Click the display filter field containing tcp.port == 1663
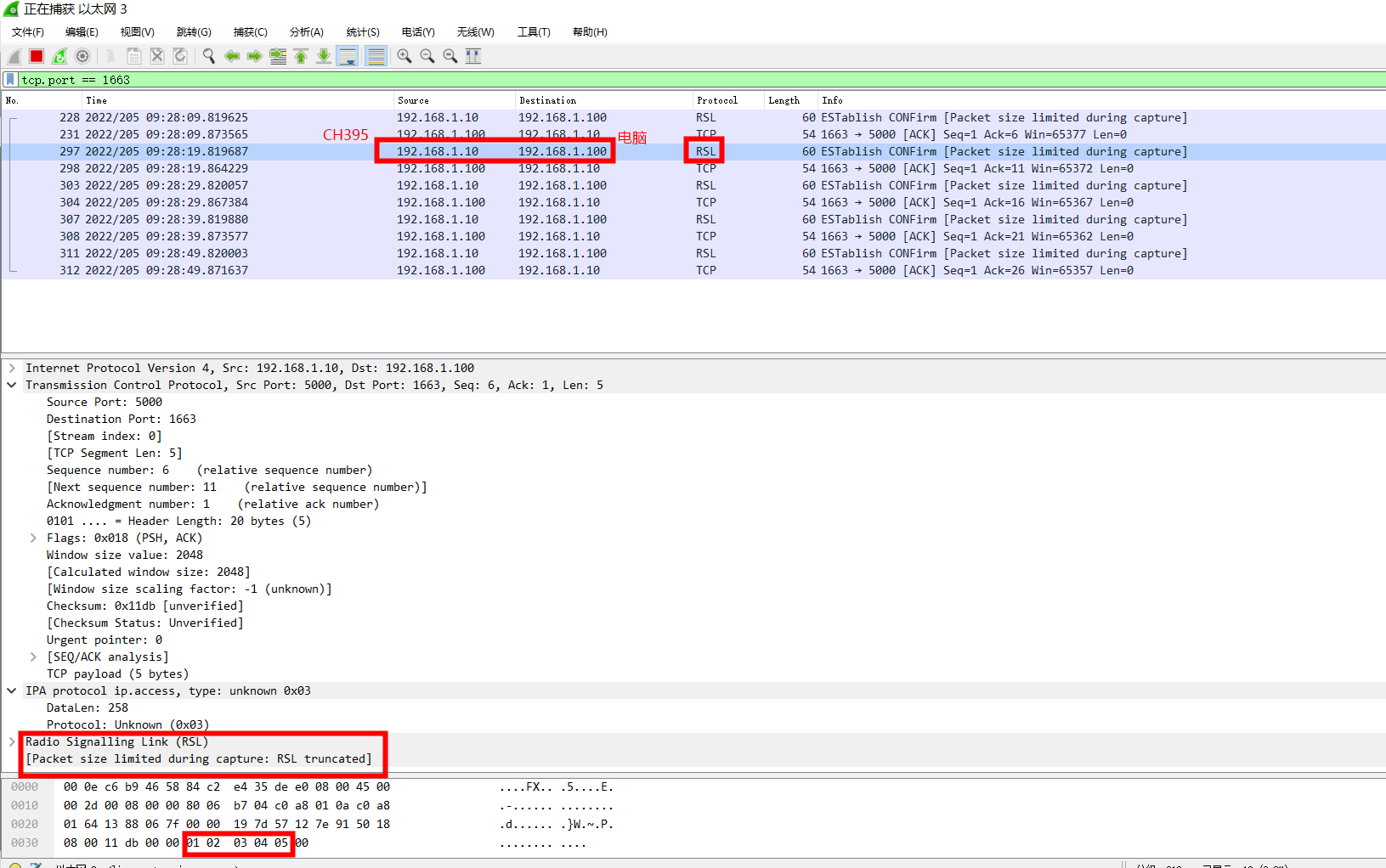Image resolution: width=1386 pixels, height=868 pixels. (701, 80)
